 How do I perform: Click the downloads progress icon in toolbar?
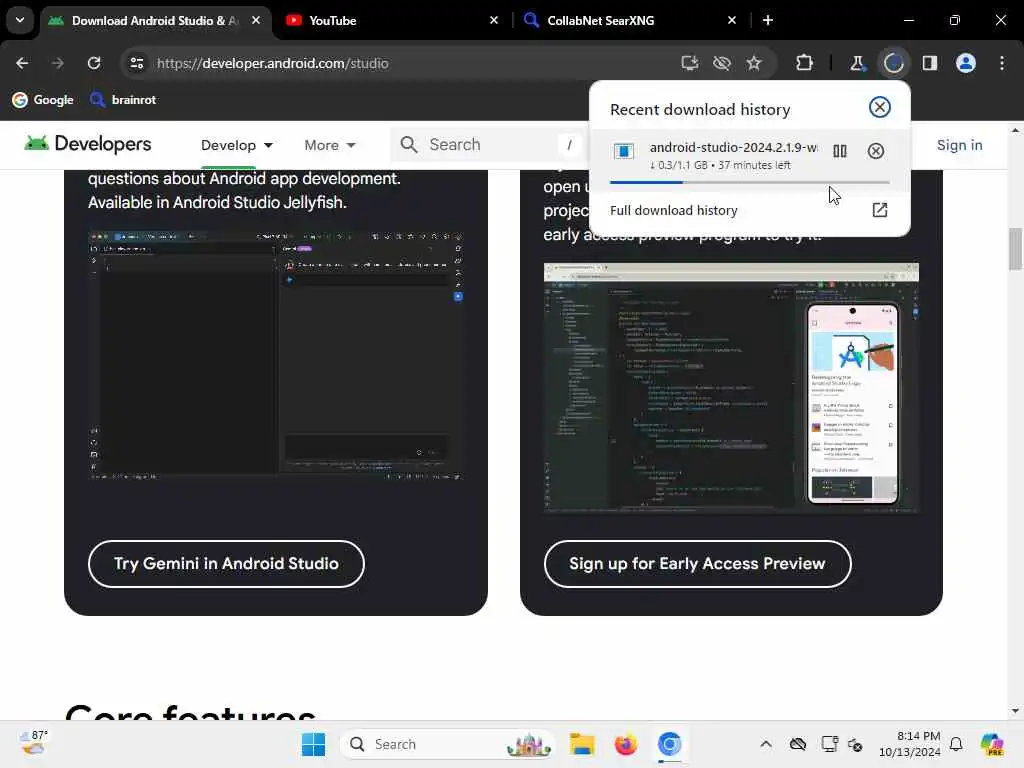[893, 63]
